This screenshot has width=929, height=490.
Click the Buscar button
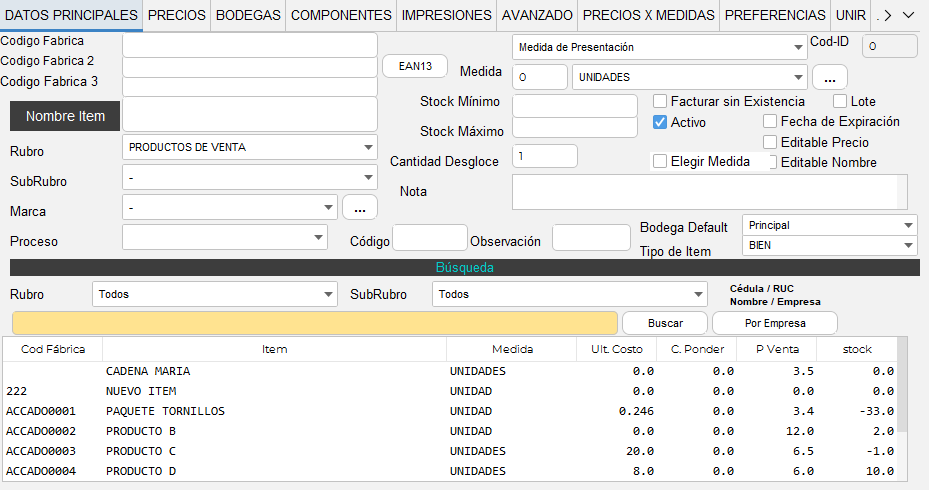pos(665,323)
